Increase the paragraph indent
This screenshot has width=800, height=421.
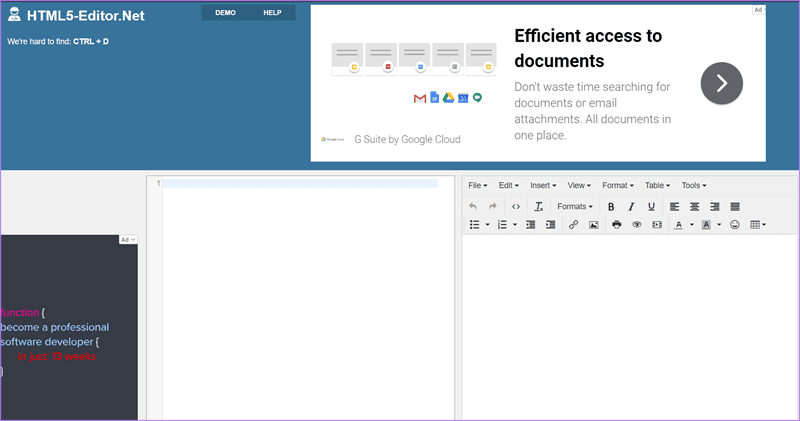[x=551, y=225]
